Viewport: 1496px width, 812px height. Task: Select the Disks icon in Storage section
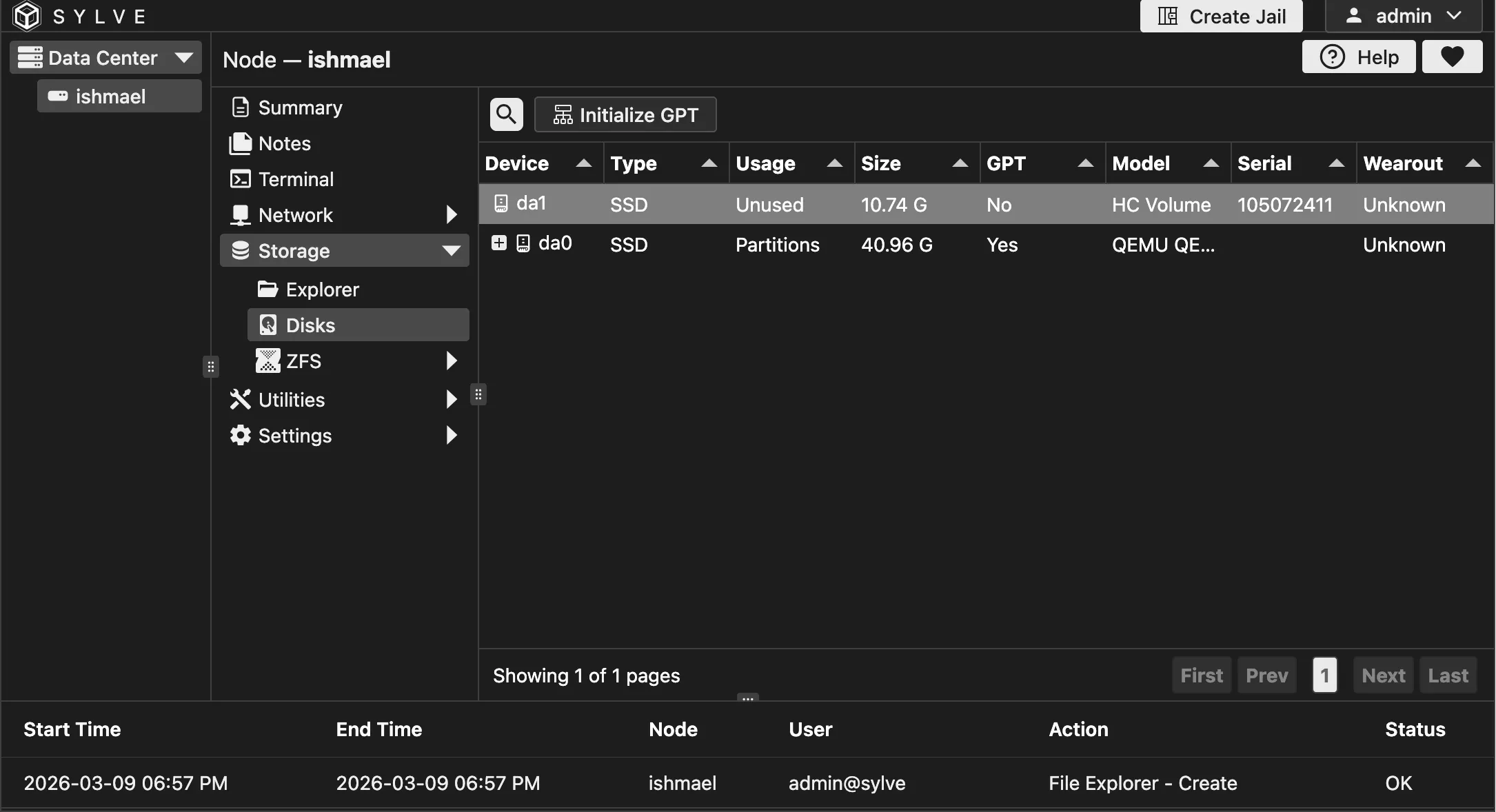pyautogui.click(x=267, y=324)
